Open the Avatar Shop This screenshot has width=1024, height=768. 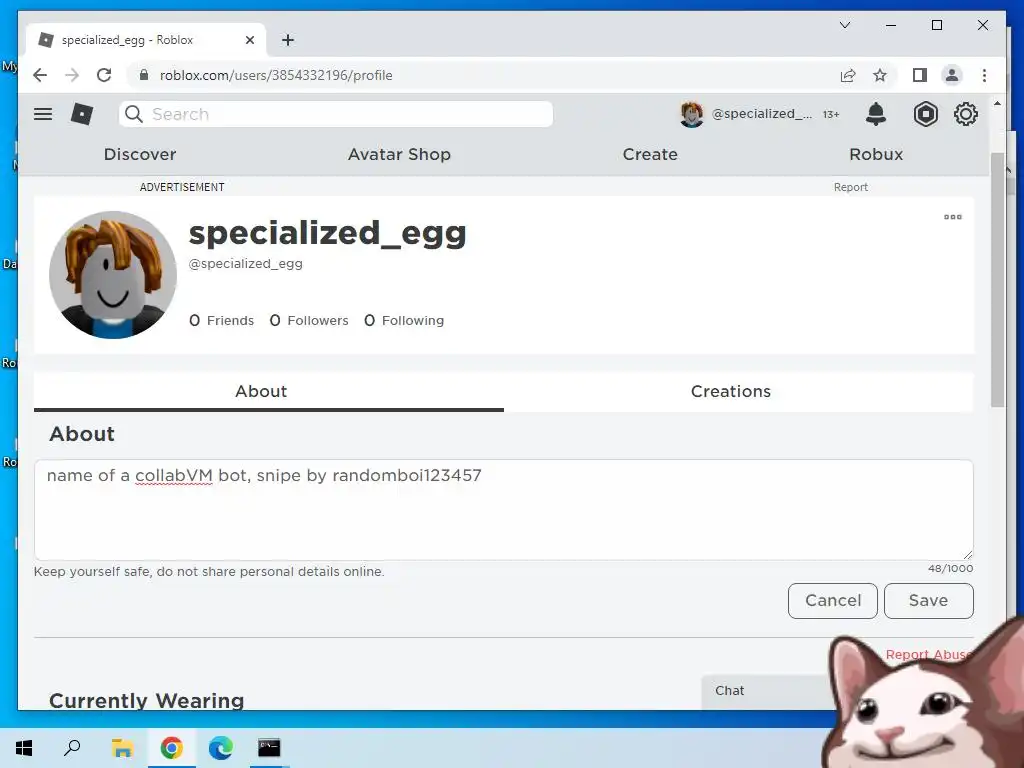(x=399, y=154)
